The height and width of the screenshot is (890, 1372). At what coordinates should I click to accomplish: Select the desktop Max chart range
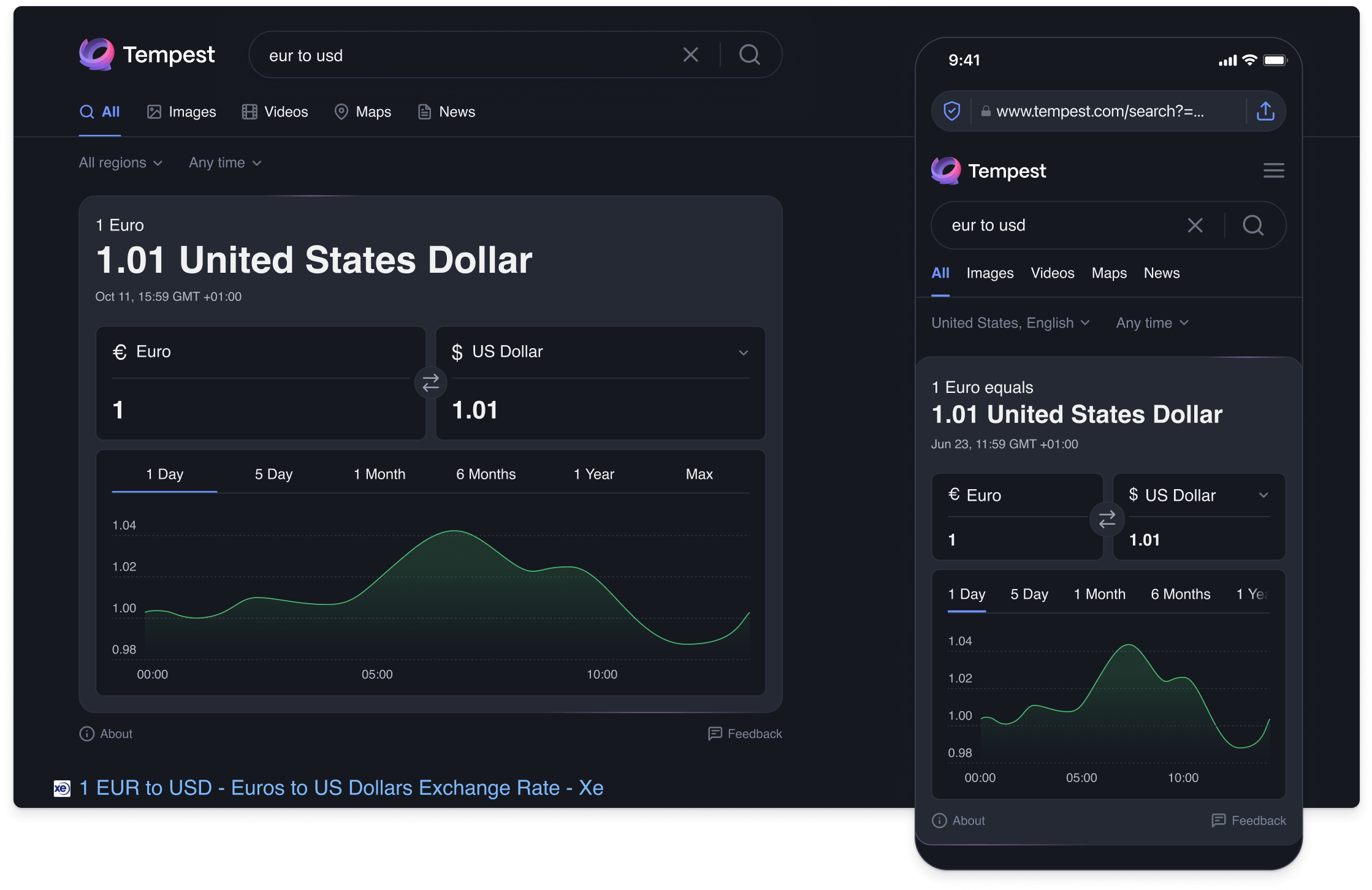[x=699, y=474]
